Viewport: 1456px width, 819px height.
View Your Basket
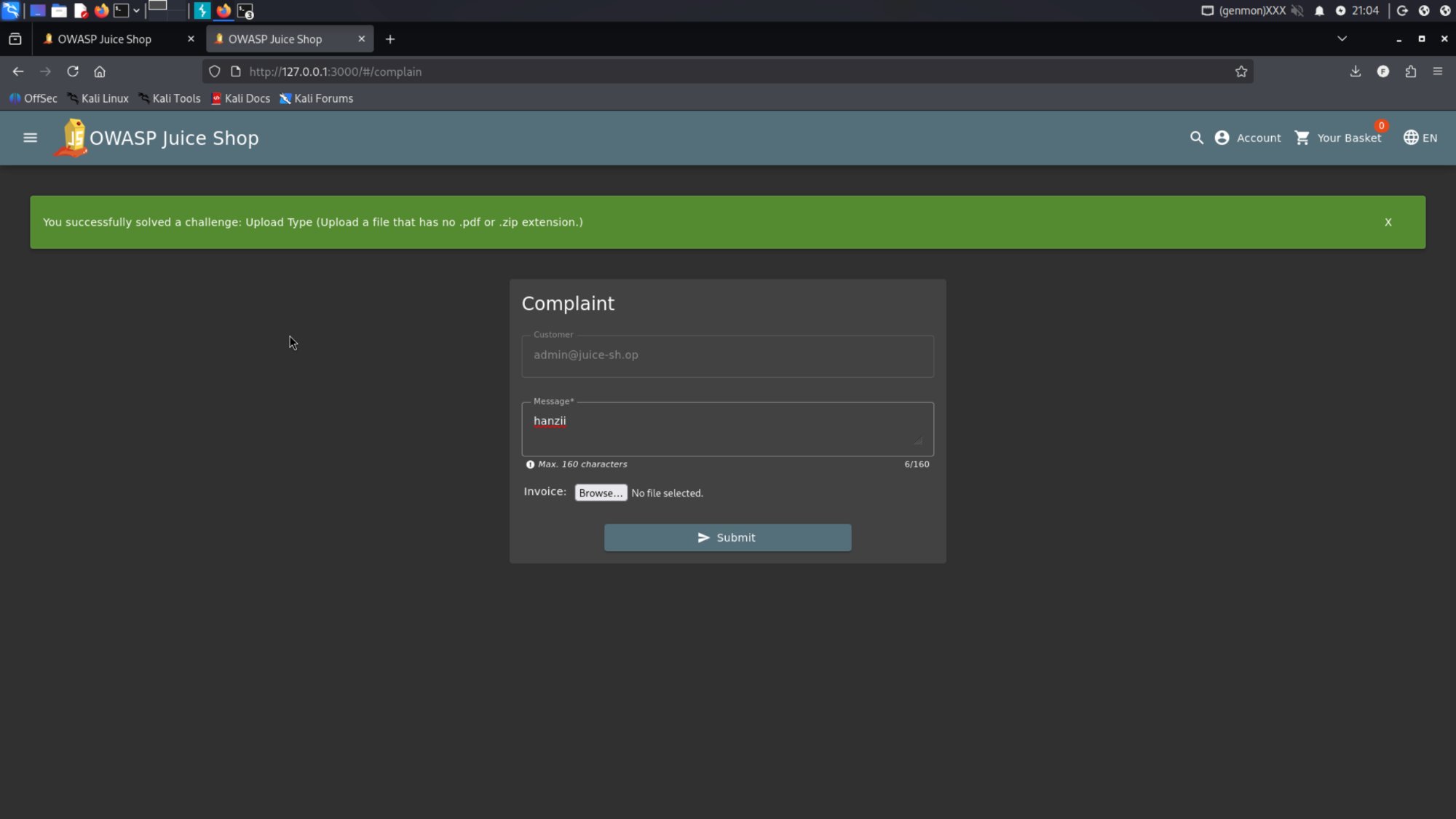1338,138
